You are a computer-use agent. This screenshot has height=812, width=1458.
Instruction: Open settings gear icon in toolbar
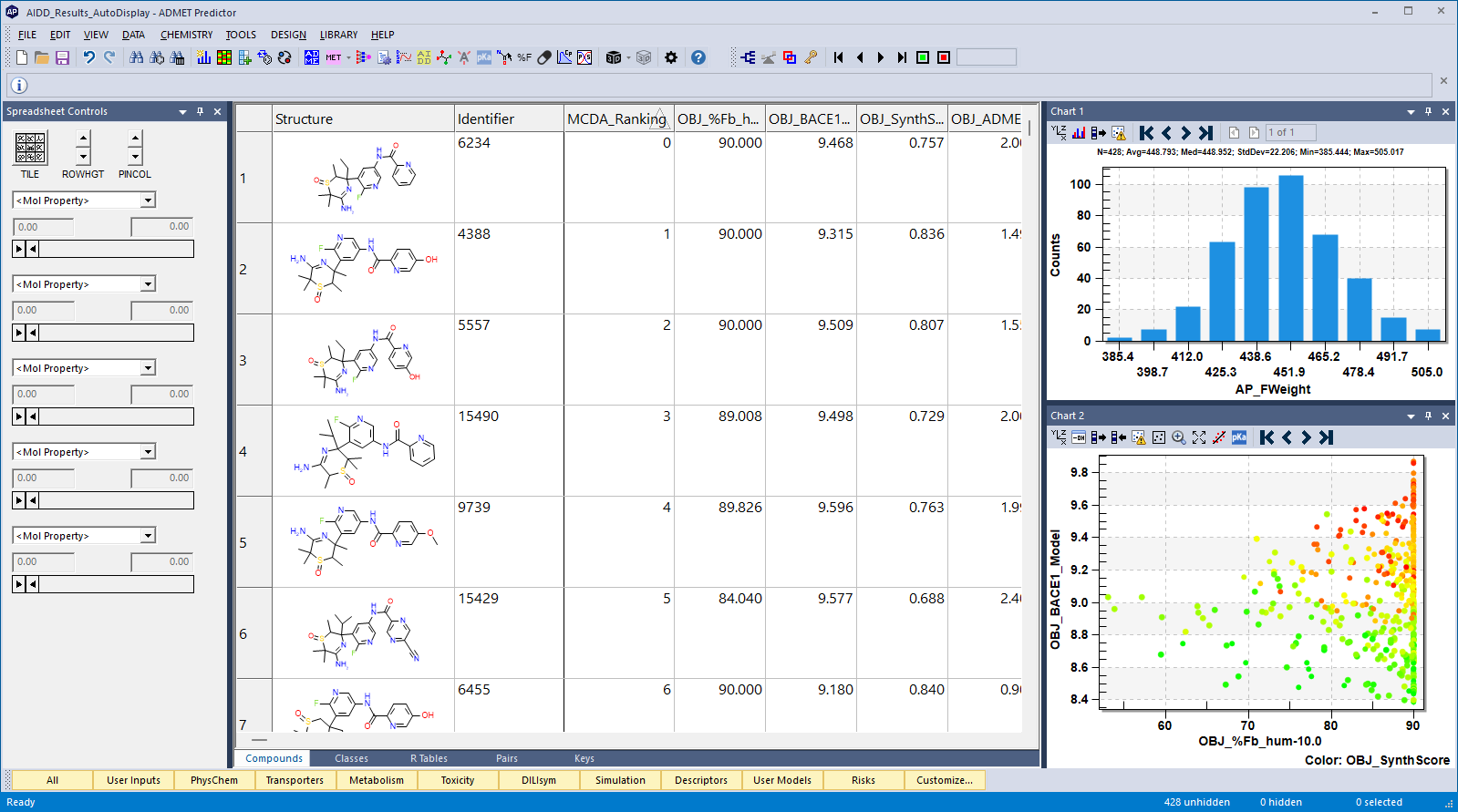671,57
